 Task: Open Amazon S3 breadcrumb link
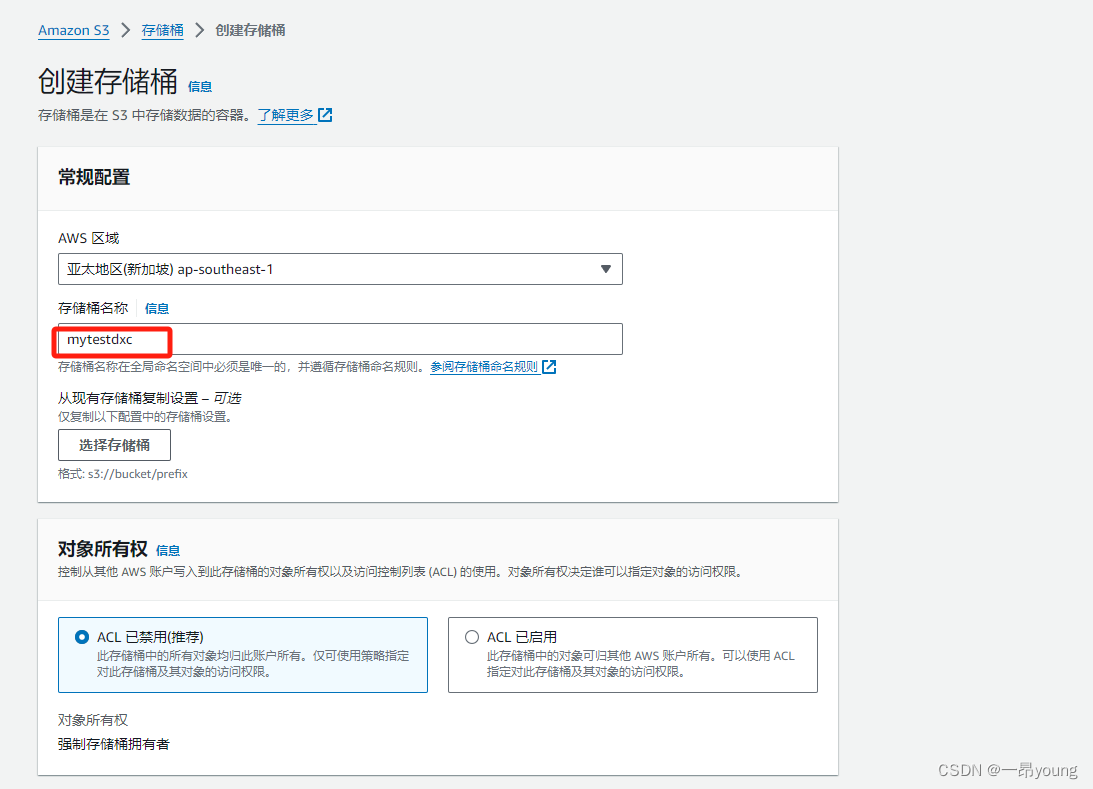(73, 30)
